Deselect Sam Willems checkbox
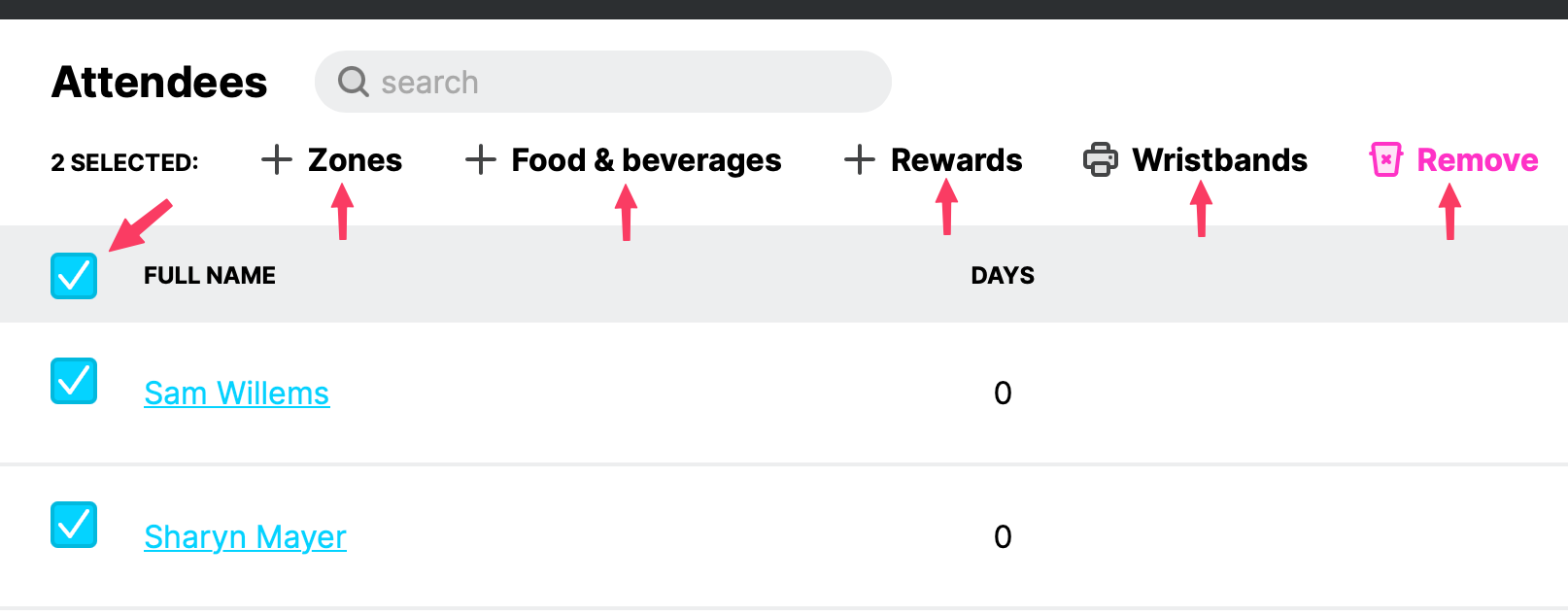The height and width of the screenshot is (616, 1568). (x=74, y=381)
